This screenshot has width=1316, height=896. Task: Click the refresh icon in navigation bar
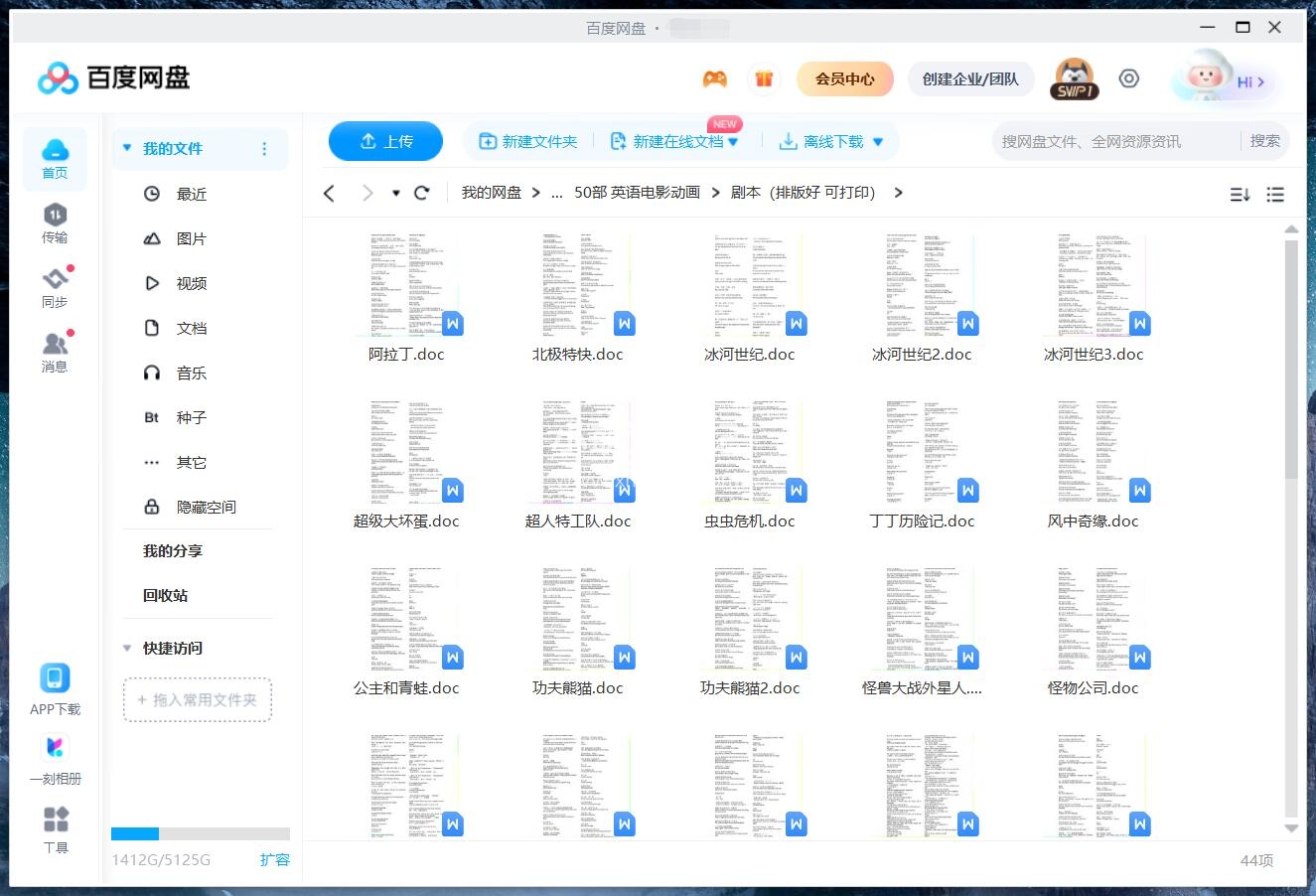pos(422,193)
